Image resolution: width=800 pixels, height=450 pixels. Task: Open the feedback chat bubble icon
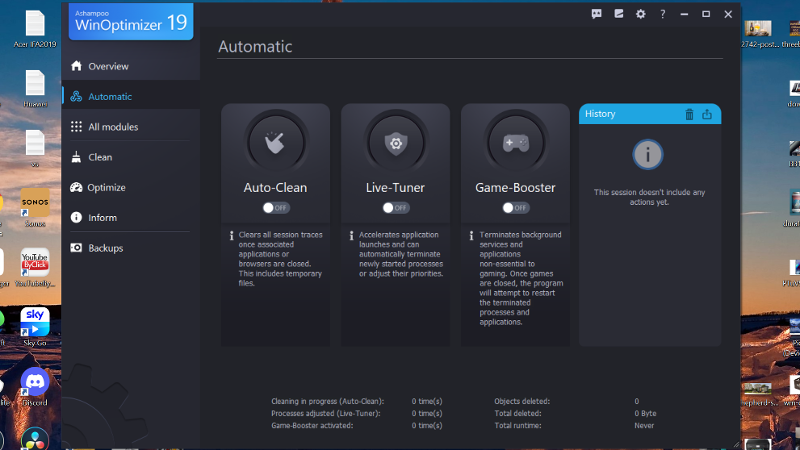[596, 14]
